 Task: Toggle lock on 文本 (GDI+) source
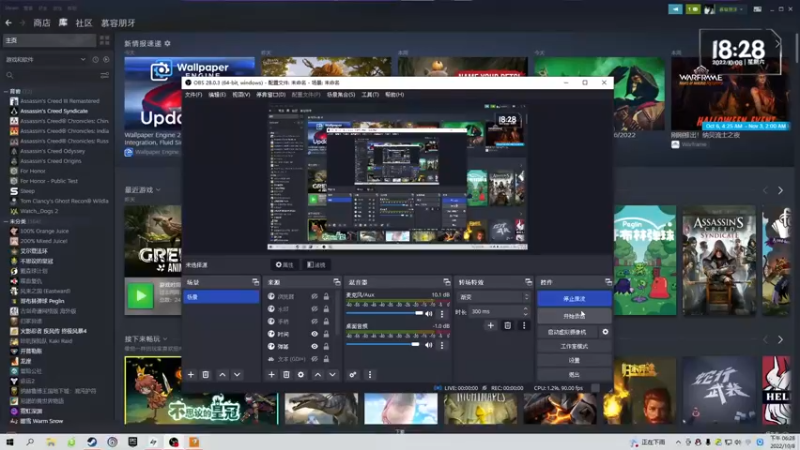[x=326, y=359]
